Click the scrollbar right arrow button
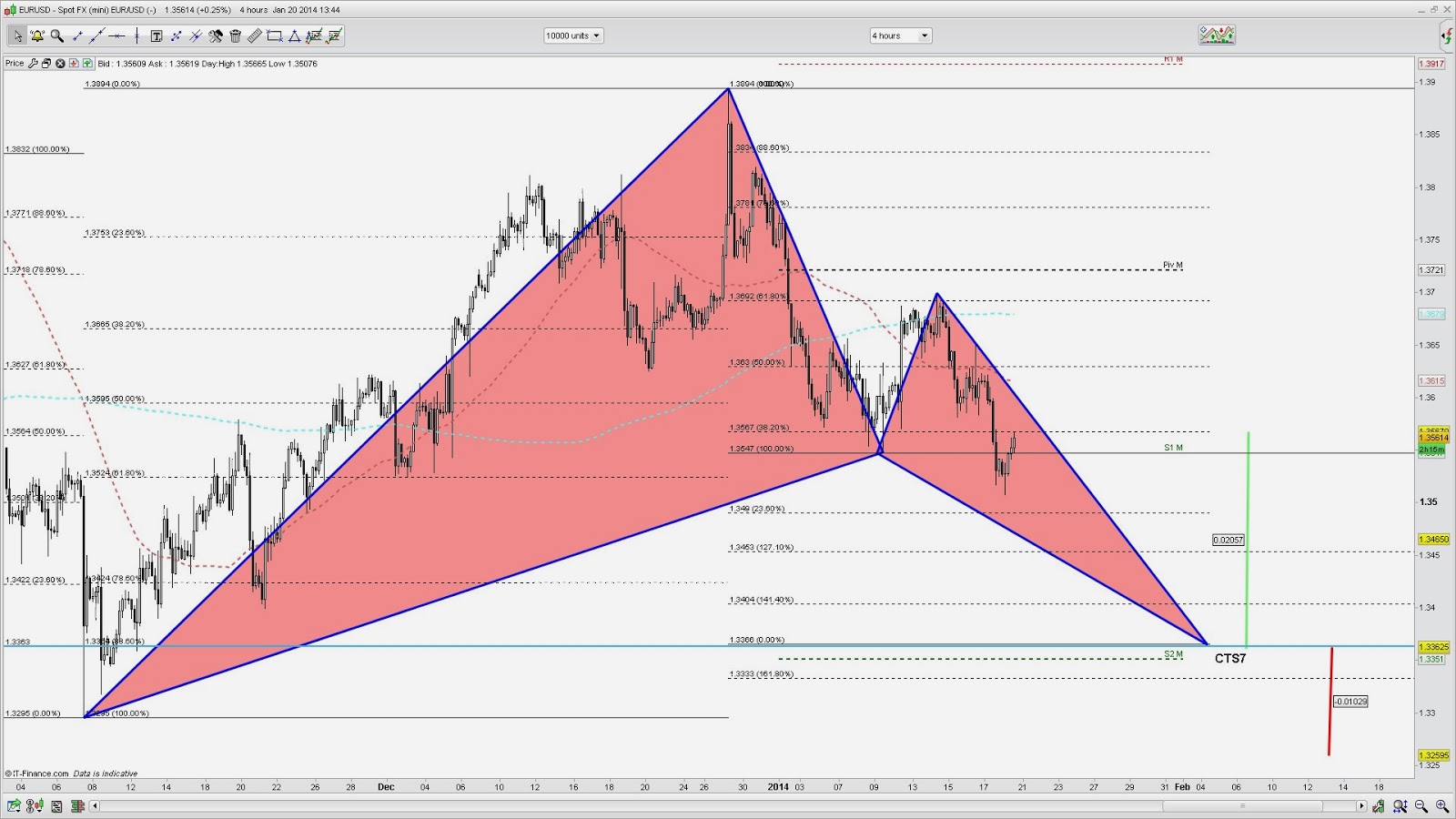Image resolution: width=1456 pixels, height=819 pixels. [1361, 806]
